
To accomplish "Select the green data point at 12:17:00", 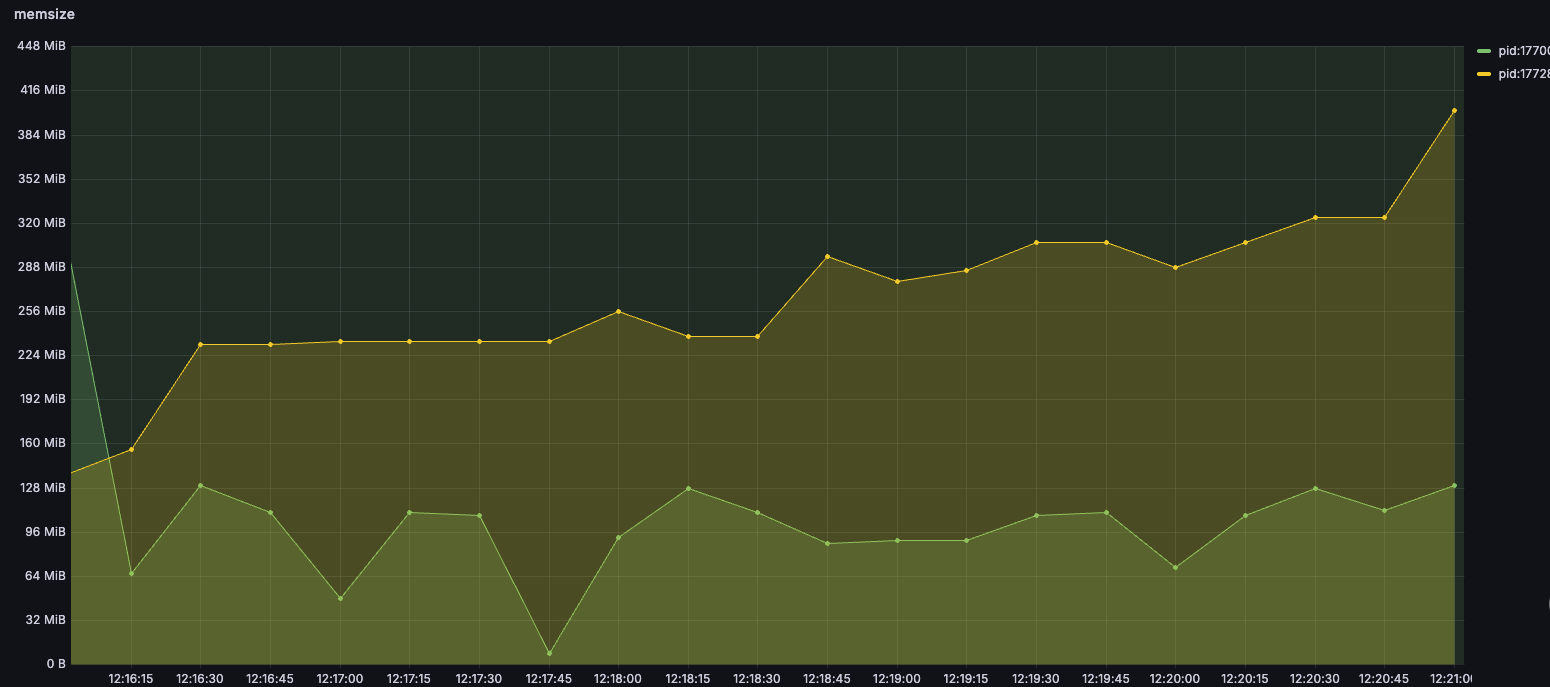I will (x=340, y=599).
